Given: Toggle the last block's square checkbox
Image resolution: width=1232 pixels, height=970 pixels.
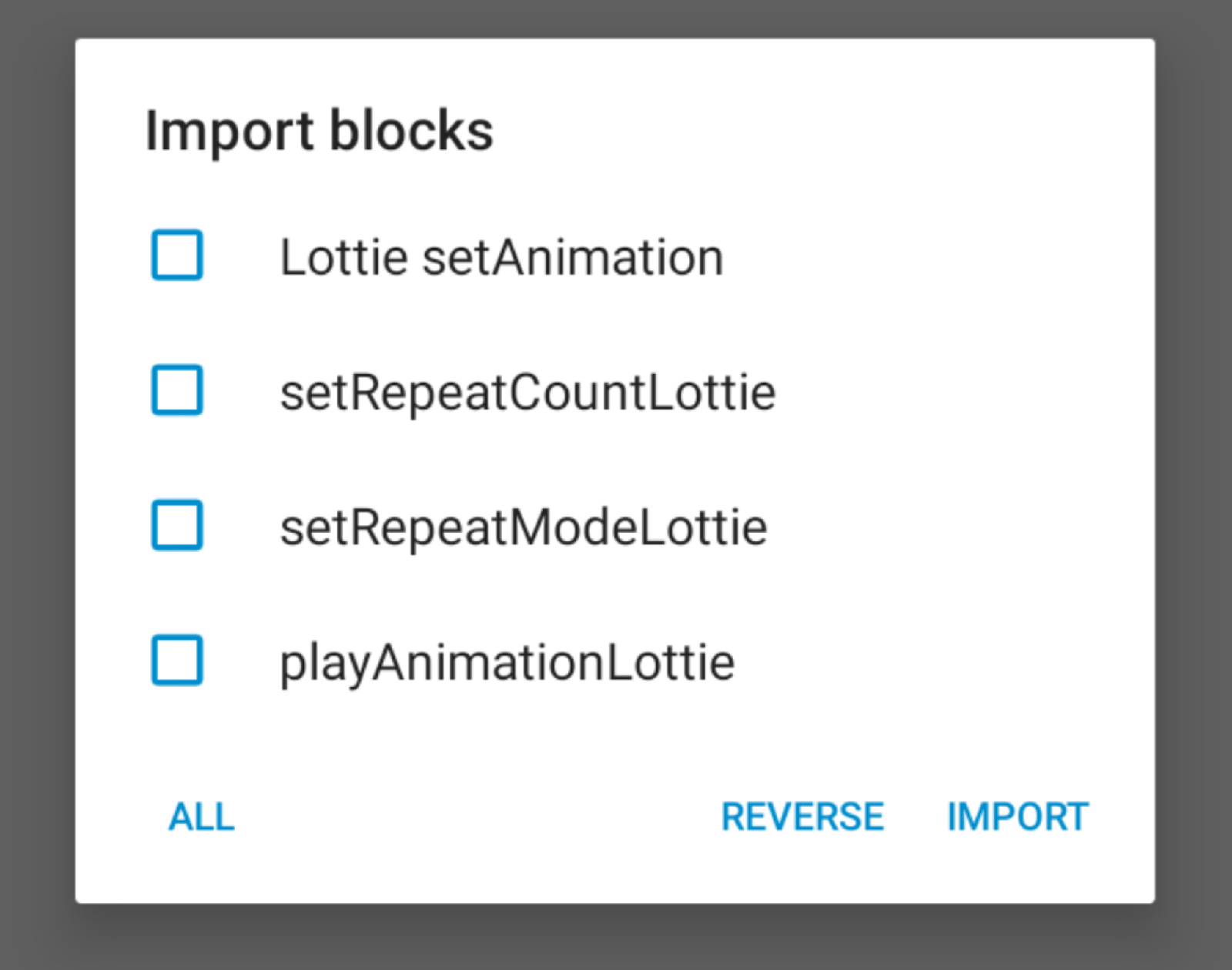Looking at the screenshot, I should pos(177,660).
